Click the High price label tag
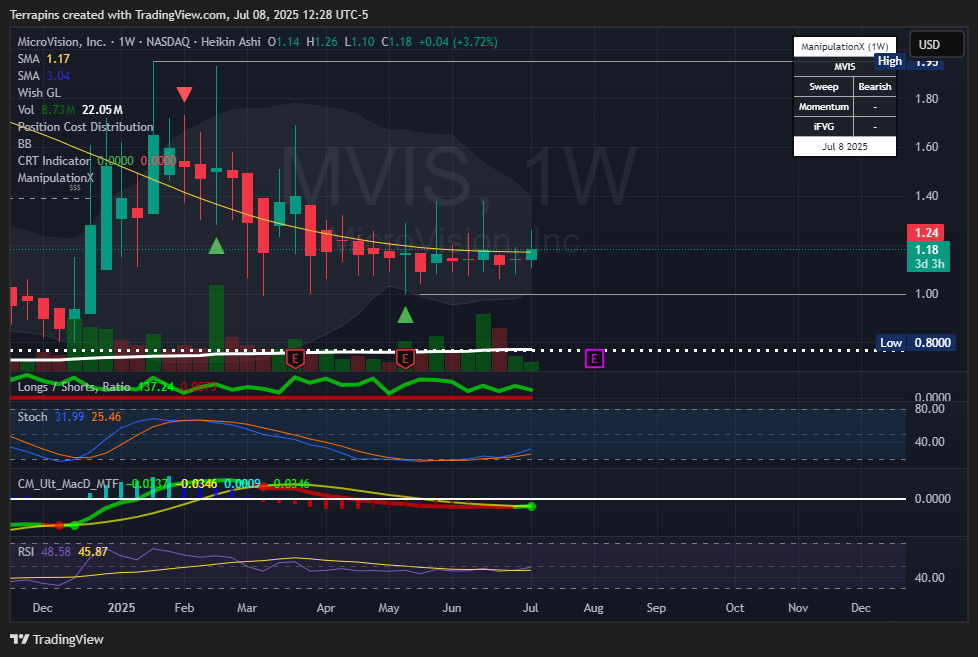 click(x=889, y=61)
